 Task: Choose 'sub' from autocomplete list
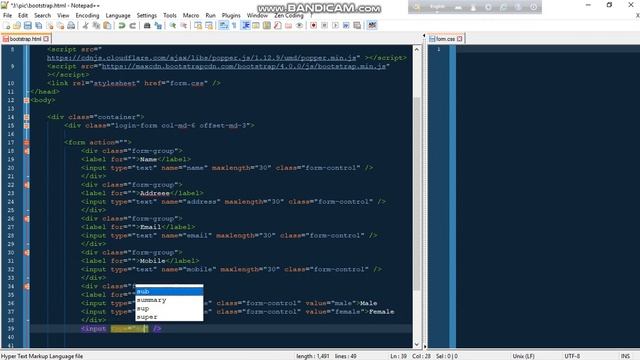coord(169,291)
